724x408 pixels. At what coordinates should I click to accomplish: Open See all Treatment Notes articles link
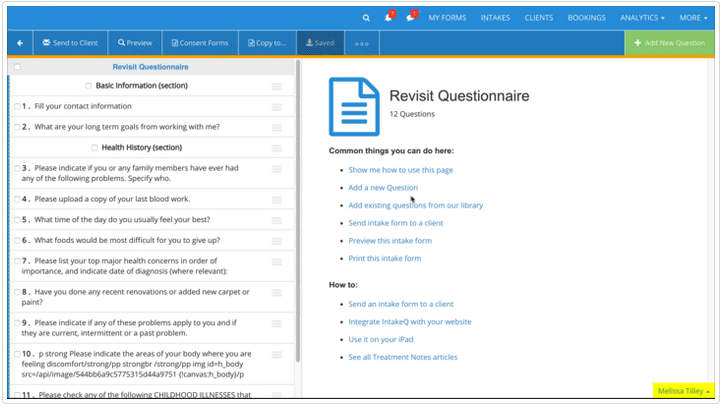[403, 357]
